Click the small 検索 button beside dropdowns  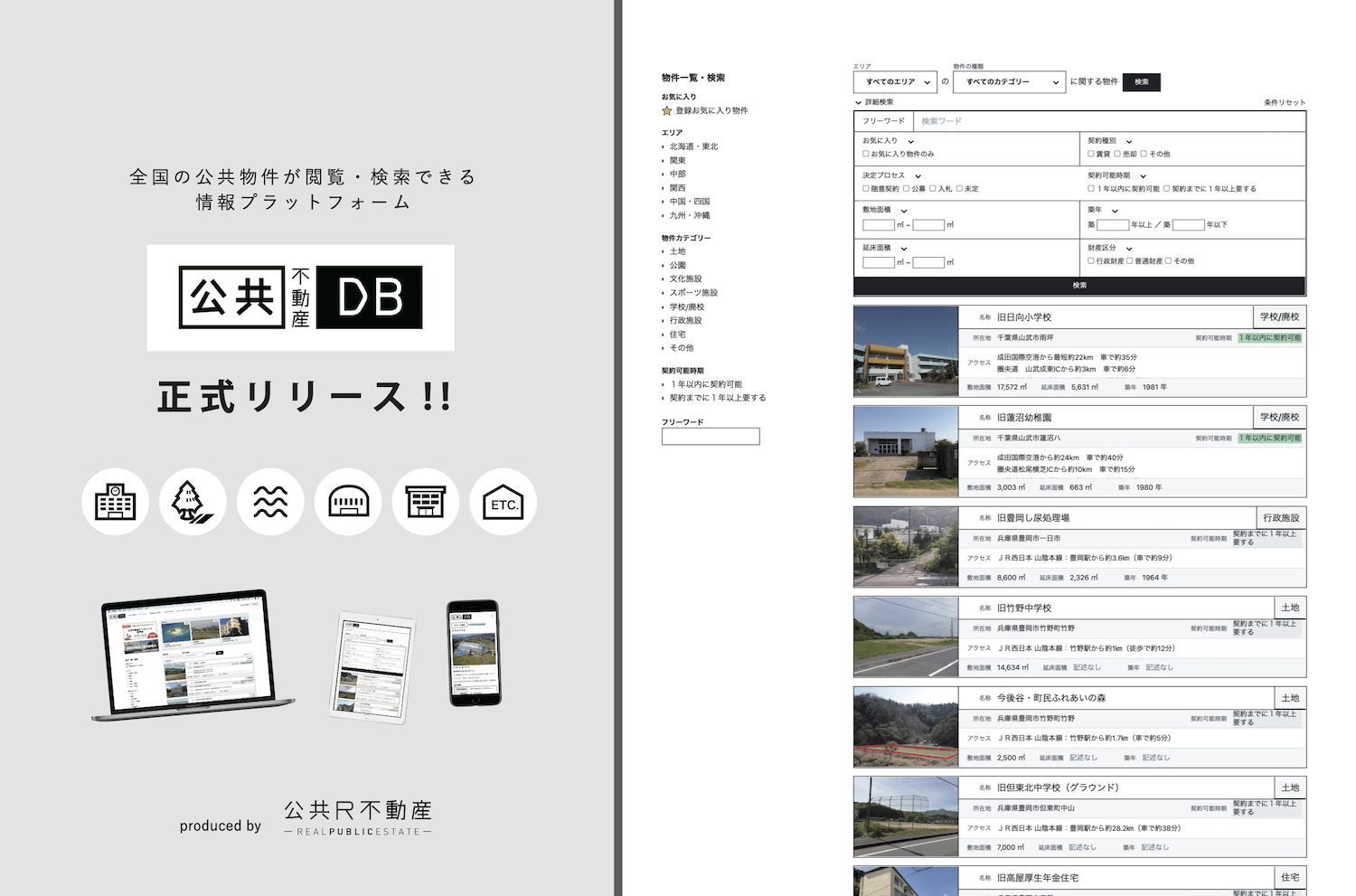(1142, 82)
